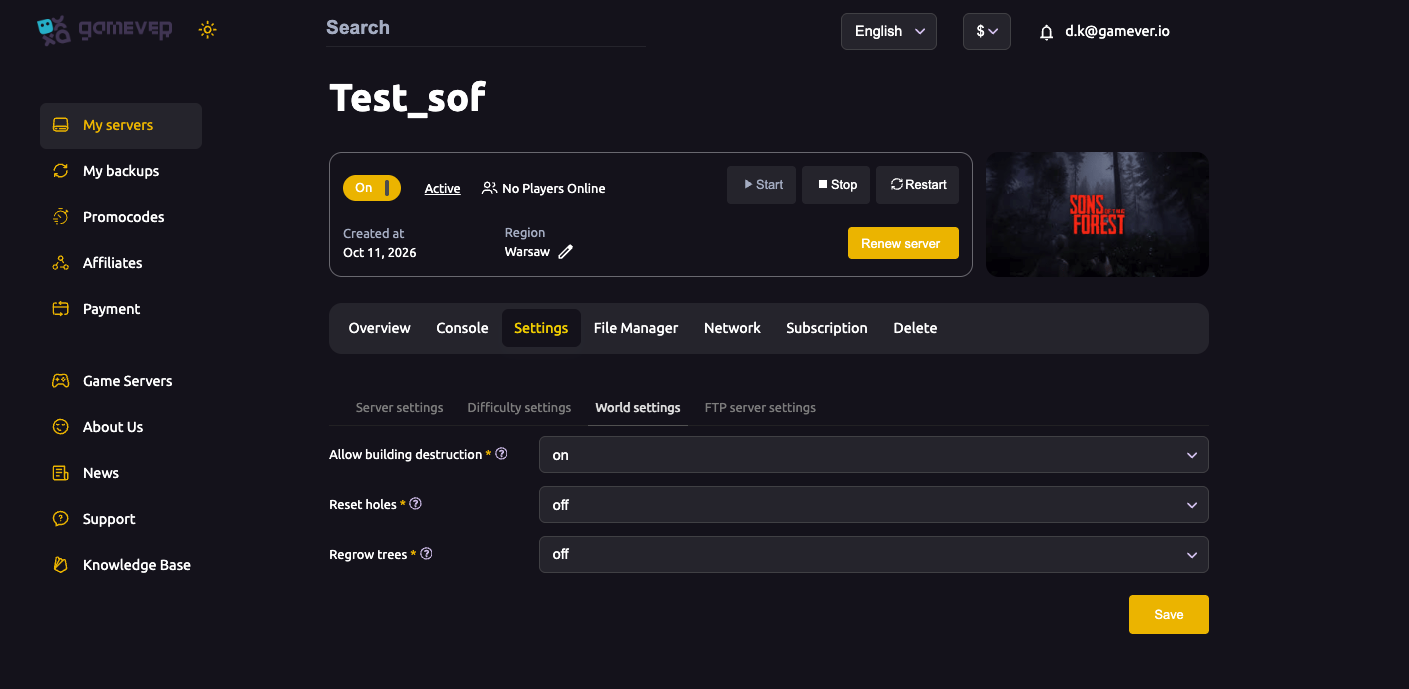Screen dimensions: 1409x689
Task: Open the Payment page
Action: click(x=111, y=309)
